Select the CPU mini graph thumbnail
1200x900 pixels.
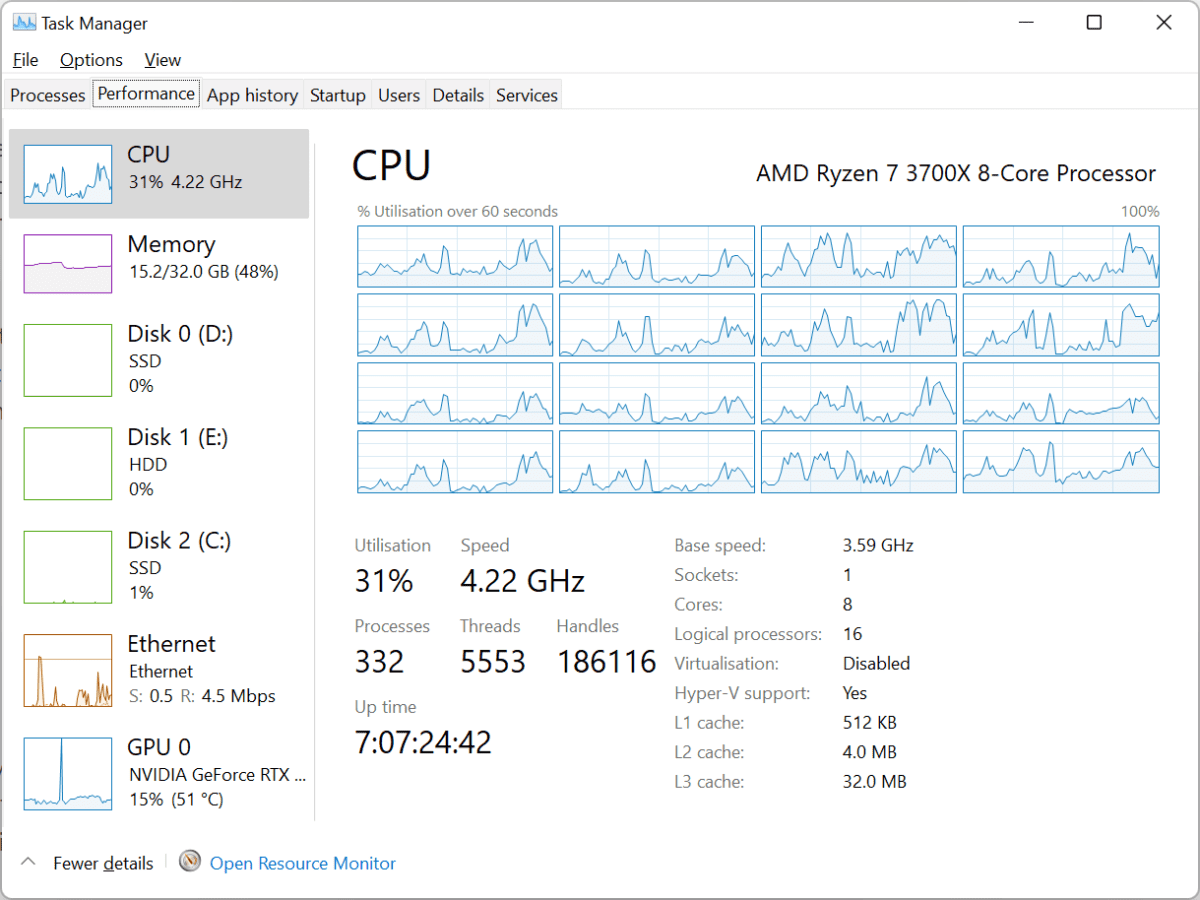click(x=68, y=174)
